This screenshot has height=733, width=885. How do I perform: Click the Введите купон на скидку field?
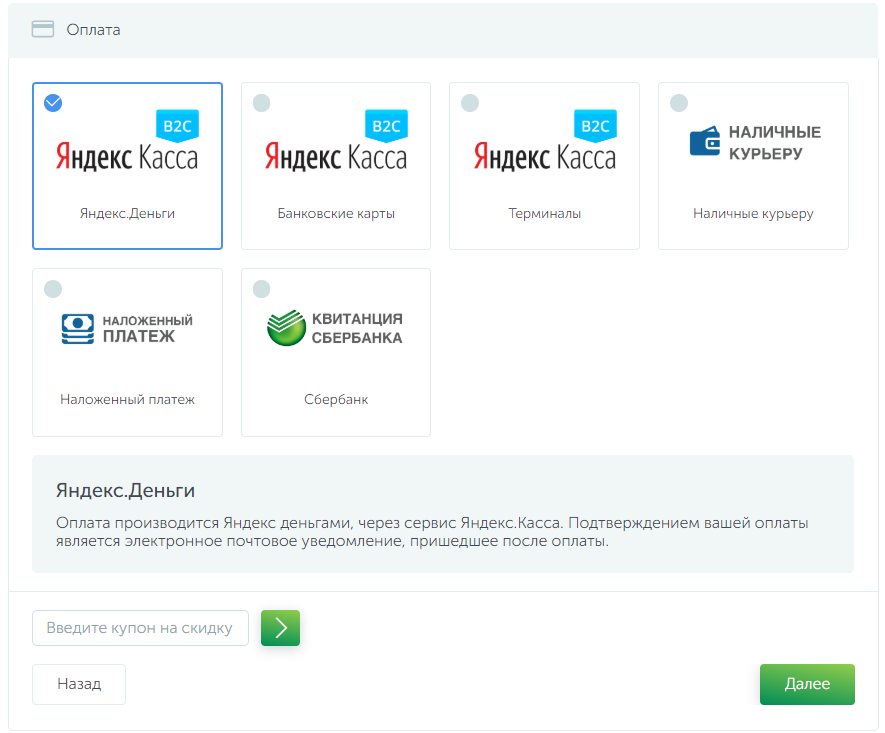pos(141,627)
